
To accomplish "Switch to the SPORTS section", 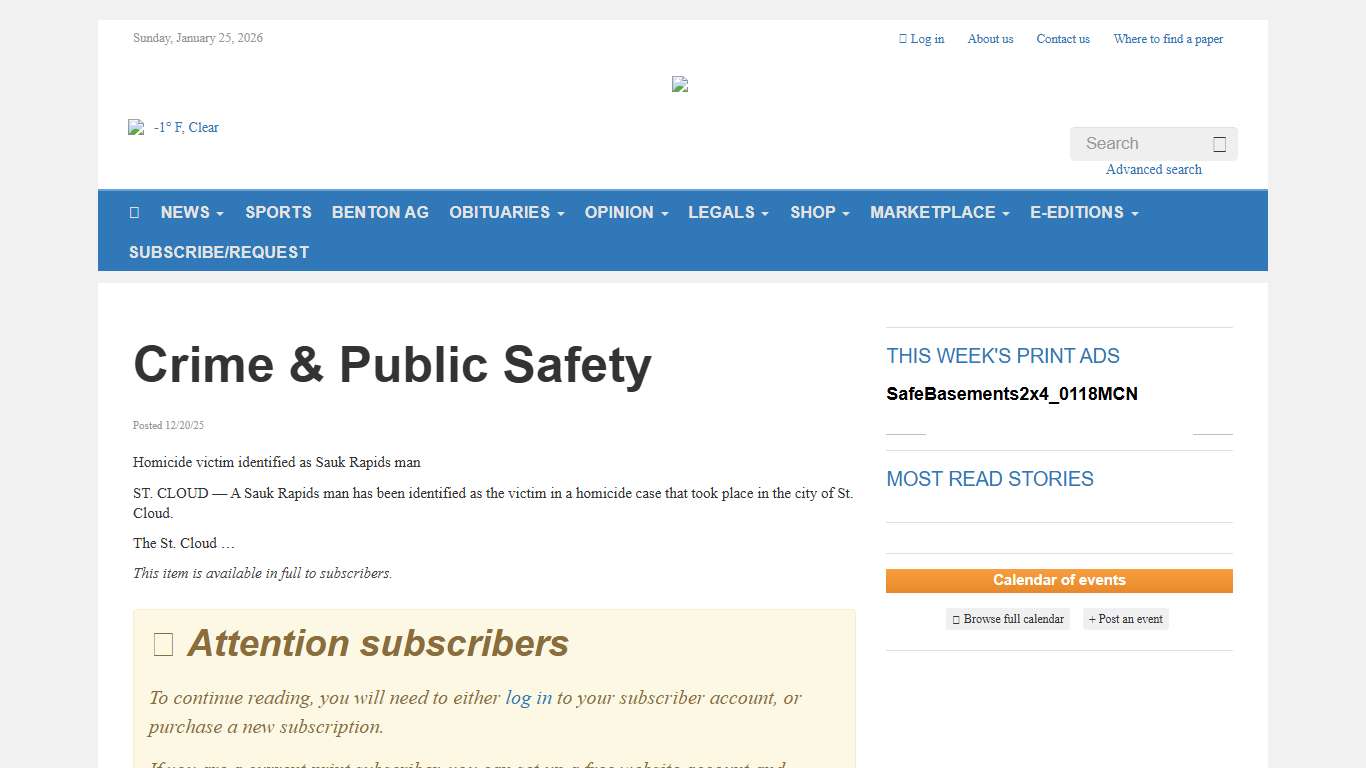I will (x=278, y=212).
